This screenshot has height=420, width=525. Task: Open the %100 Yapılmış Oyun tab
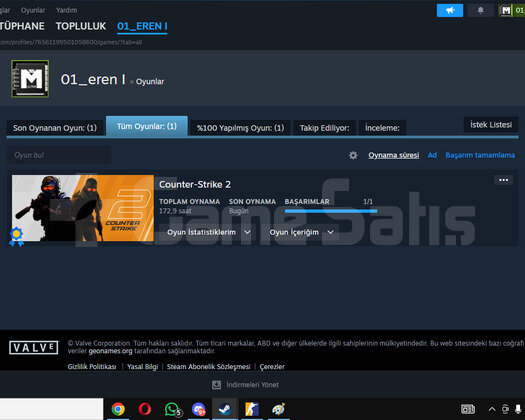[x=240, y=128]
